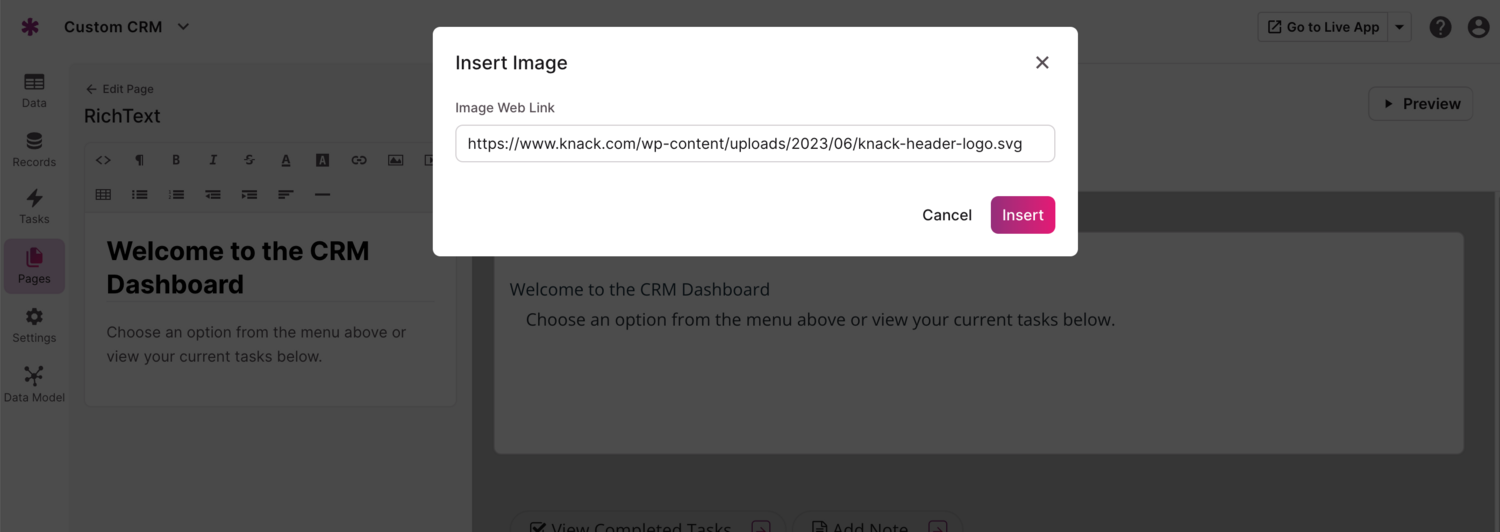Image resolution: width=1500 pixels, height=532 pixels.
Task: Click the Image Web Link field
Action: click(x=754, y=144)
